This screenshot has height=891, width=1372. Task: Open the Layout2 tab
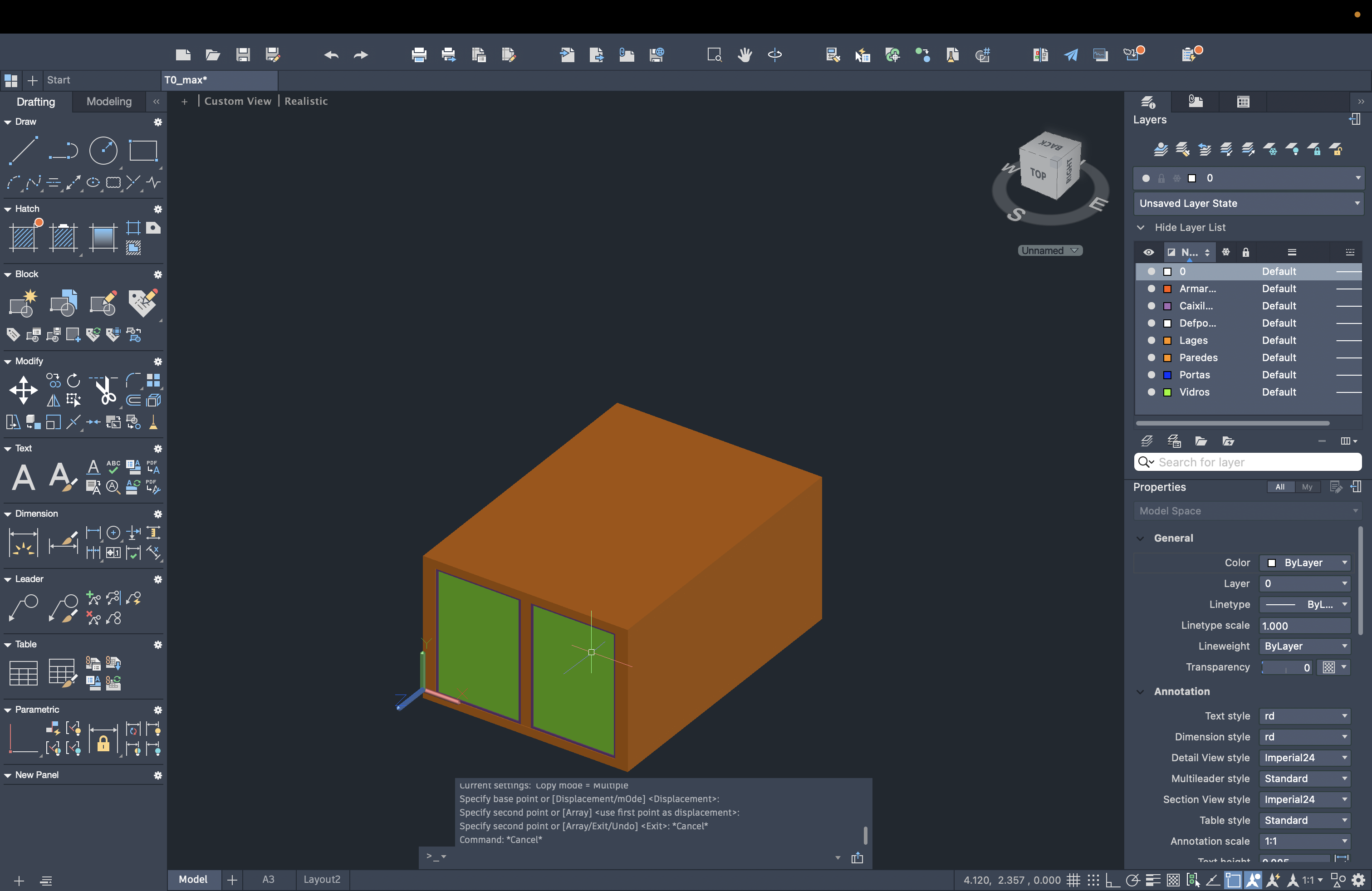point(322,879)
